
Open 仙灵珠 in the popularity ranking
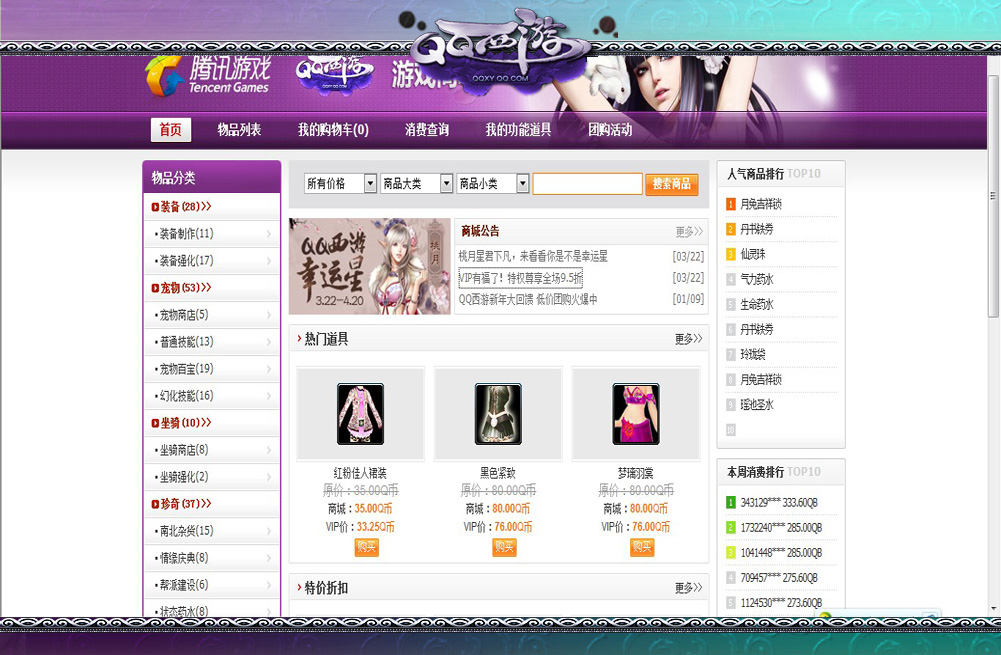point(753,254)
